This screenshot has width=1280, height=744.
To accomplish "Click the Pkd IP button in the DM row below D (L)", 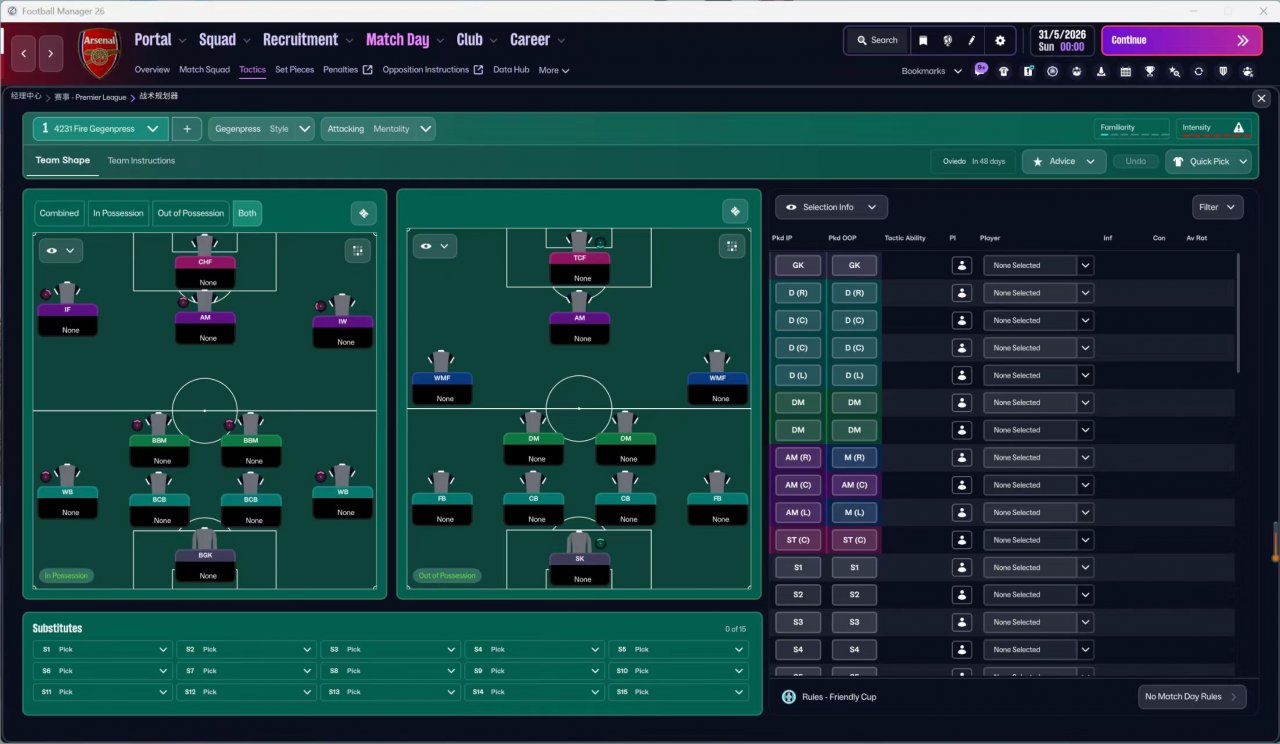I will (798, 403).
